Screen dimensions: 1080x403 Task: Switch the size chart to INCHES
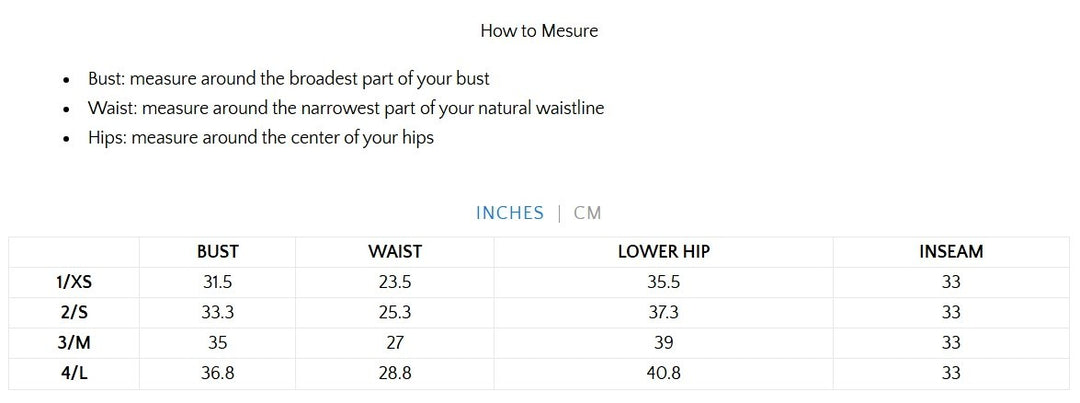pos(510,213)
